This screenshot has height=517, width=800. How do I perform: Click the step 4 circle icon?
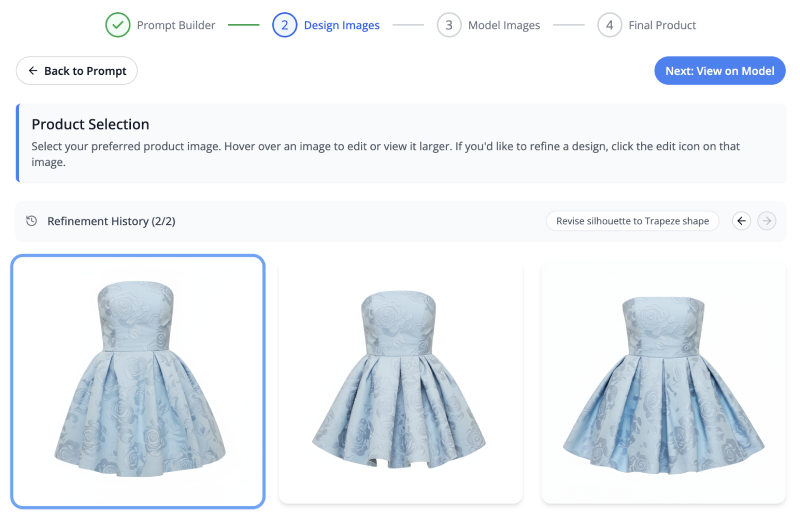tap(609, 25)
